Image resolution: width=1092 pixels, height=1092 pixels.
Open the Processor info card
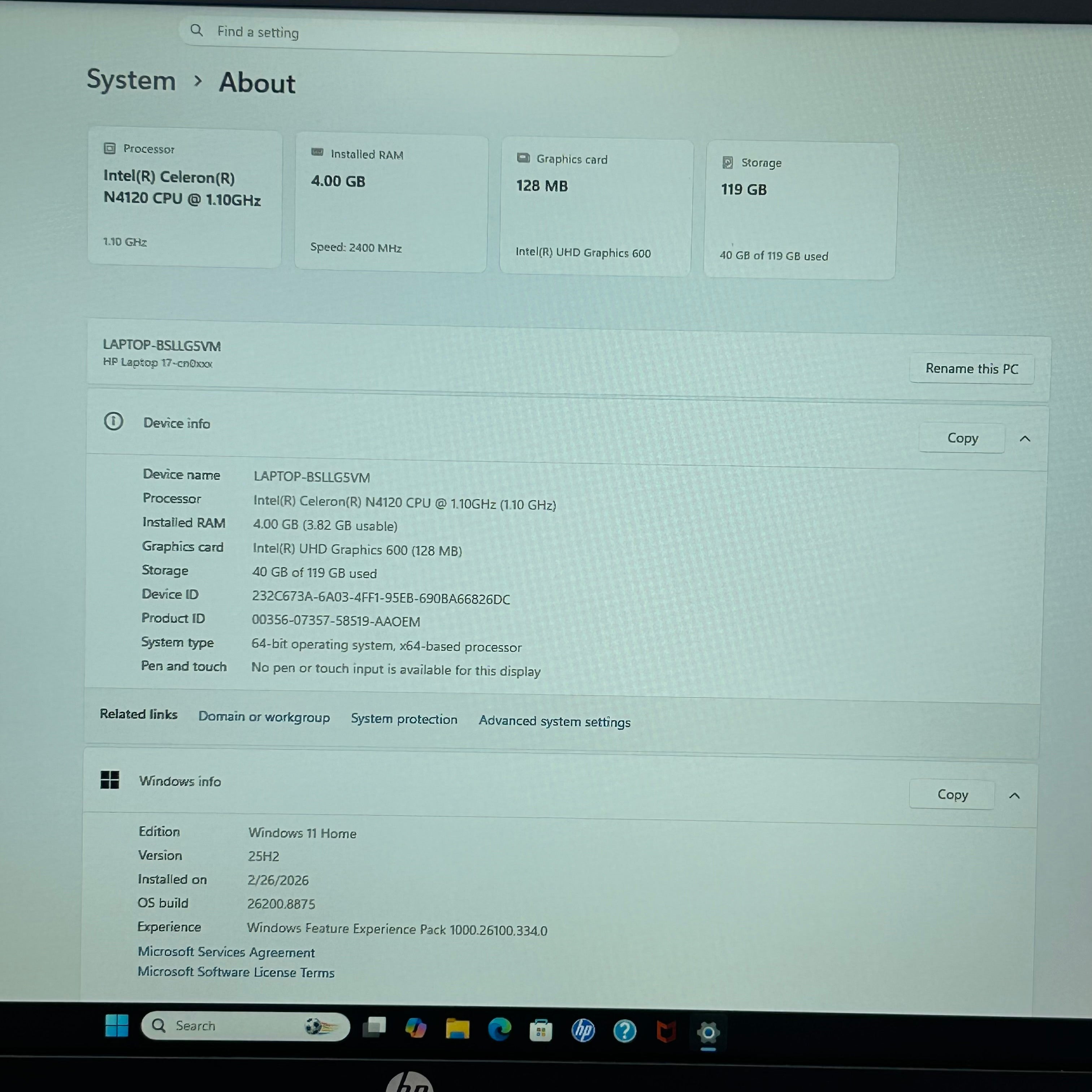pos(185,198)
